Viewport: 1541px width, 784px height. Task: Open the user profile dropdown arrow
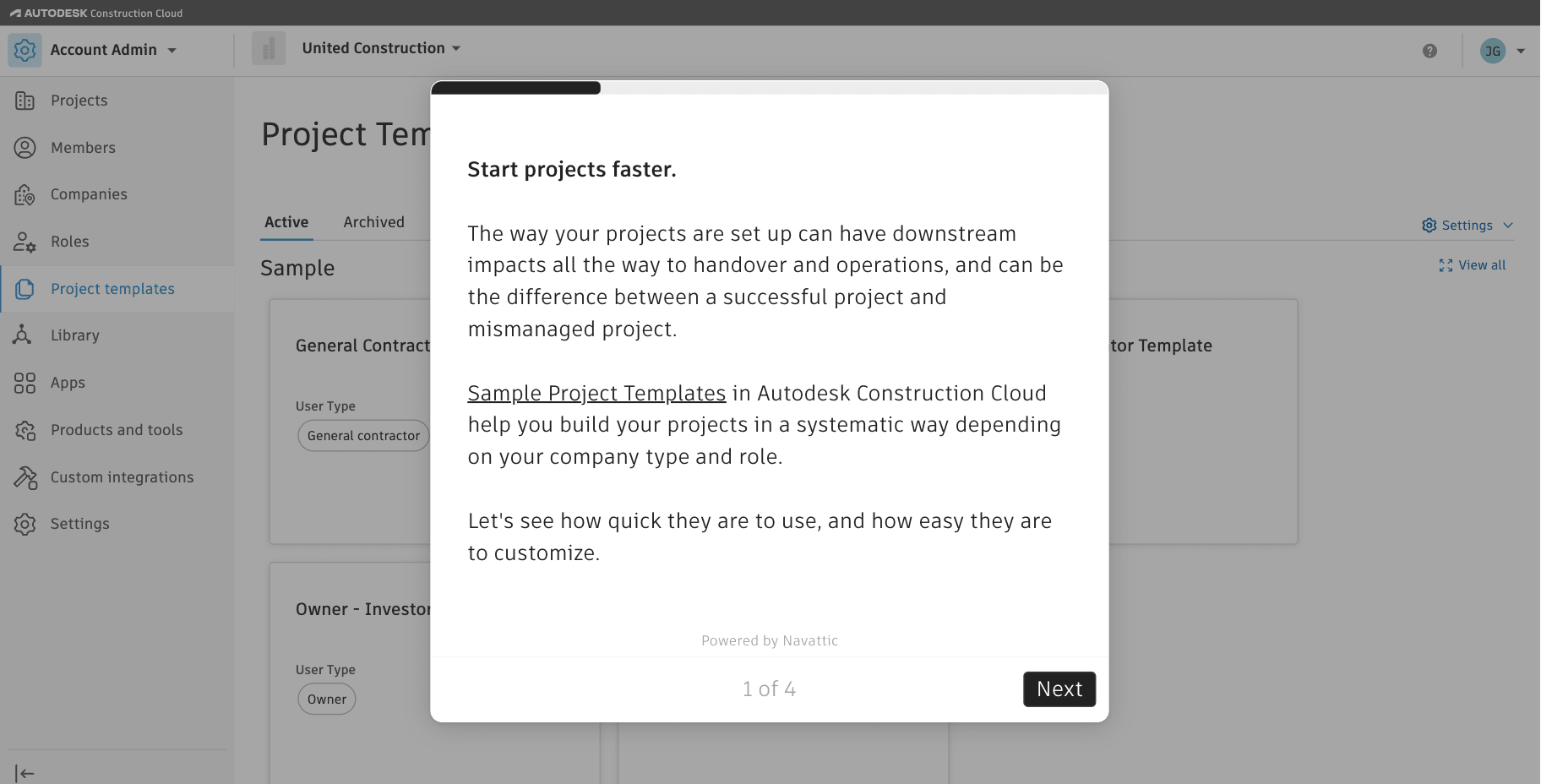pyautogui.click(x=1521, y=52)
